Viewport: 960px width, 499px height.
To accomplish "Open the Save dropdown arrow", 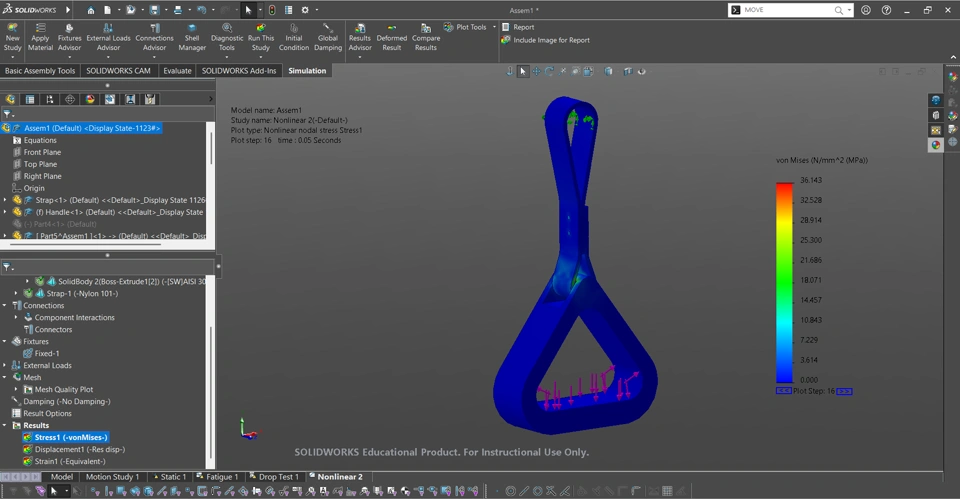I will [165, 10].
